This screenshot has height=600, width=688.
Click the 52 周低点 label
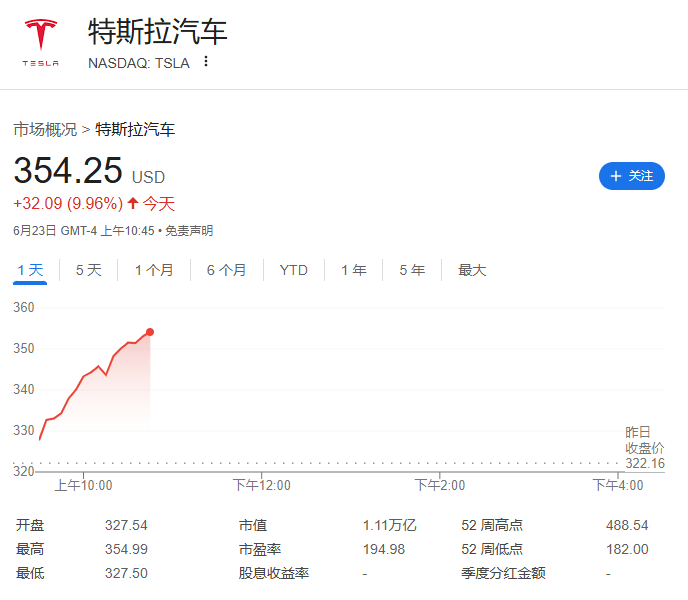point(492,550)
